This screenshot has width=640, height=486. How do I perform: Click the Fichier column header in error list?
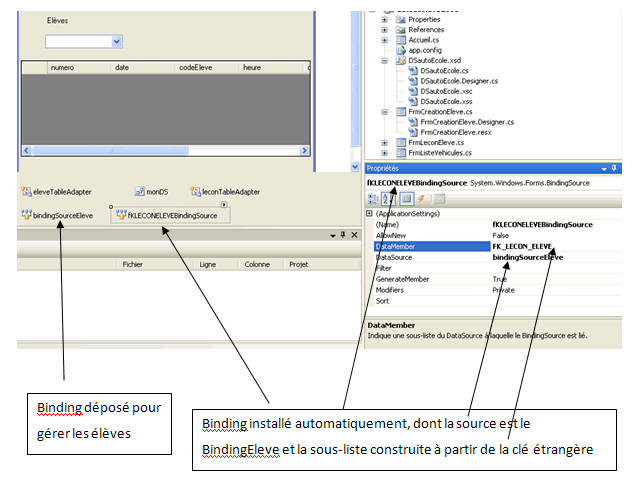(x=132, y=265)
